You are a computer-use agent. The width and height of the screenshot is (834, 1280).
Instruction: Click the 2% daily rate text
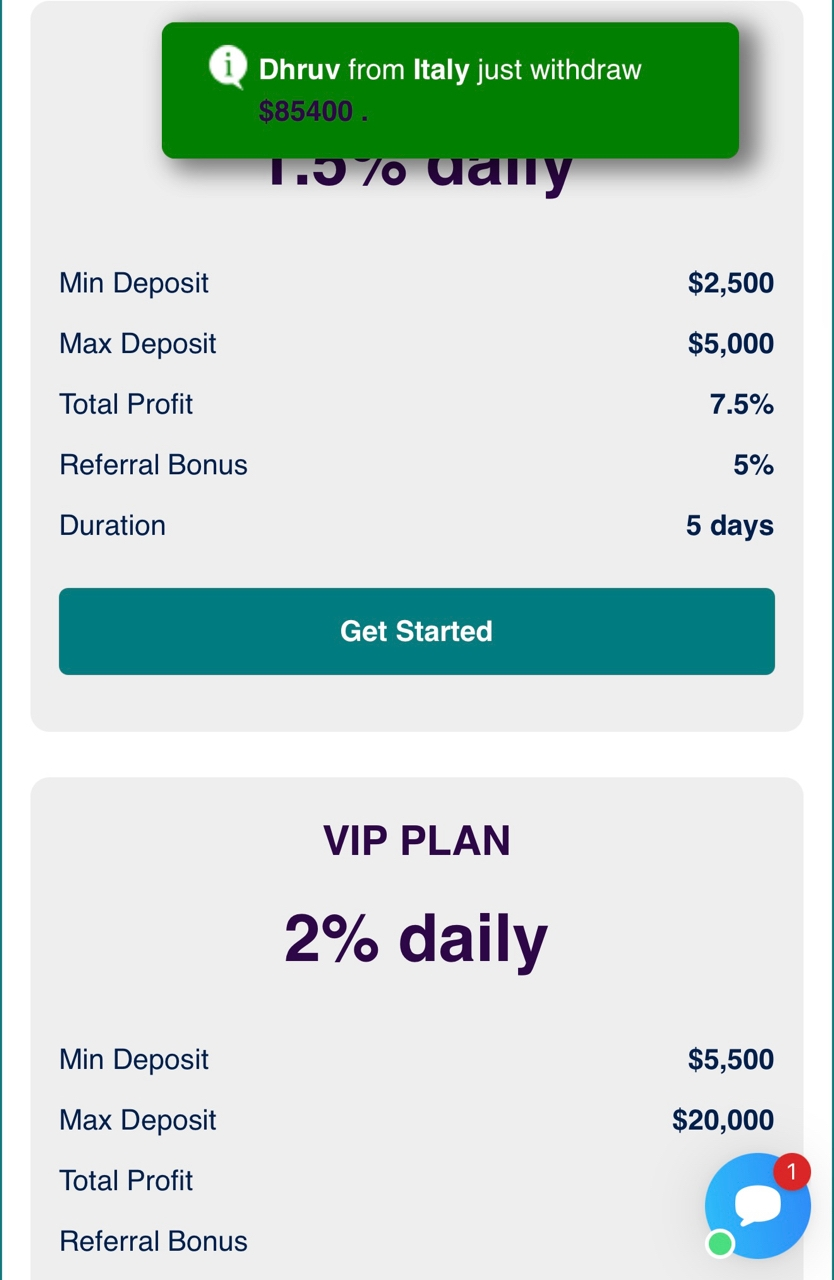pyautogui.click(x=416, y=939)
